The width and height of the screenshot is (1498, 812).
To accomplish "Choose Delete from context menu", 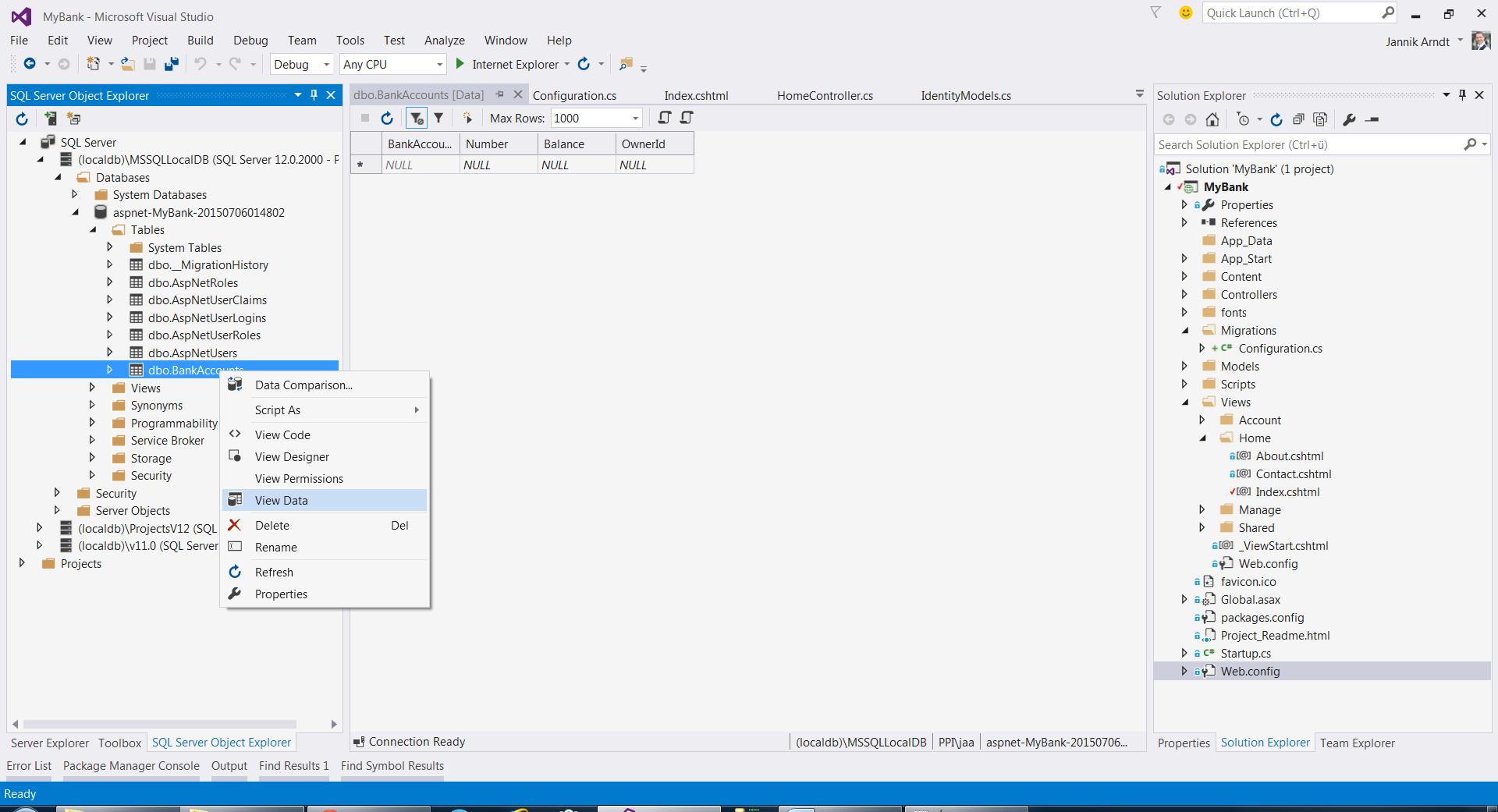I will (325, 525).
